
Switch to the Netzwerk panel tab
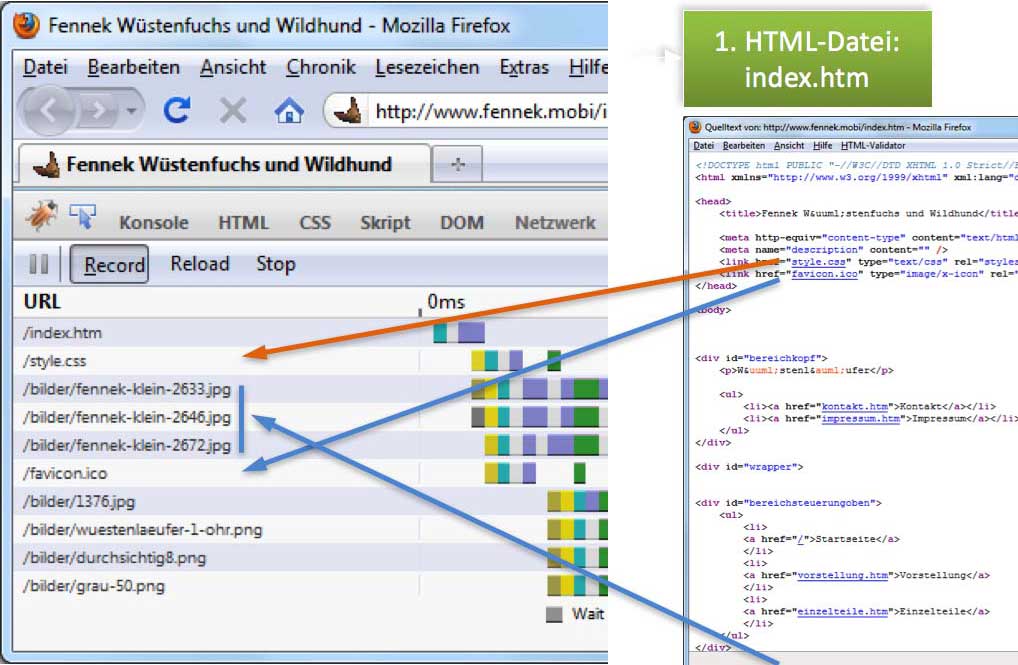(554, 223)
